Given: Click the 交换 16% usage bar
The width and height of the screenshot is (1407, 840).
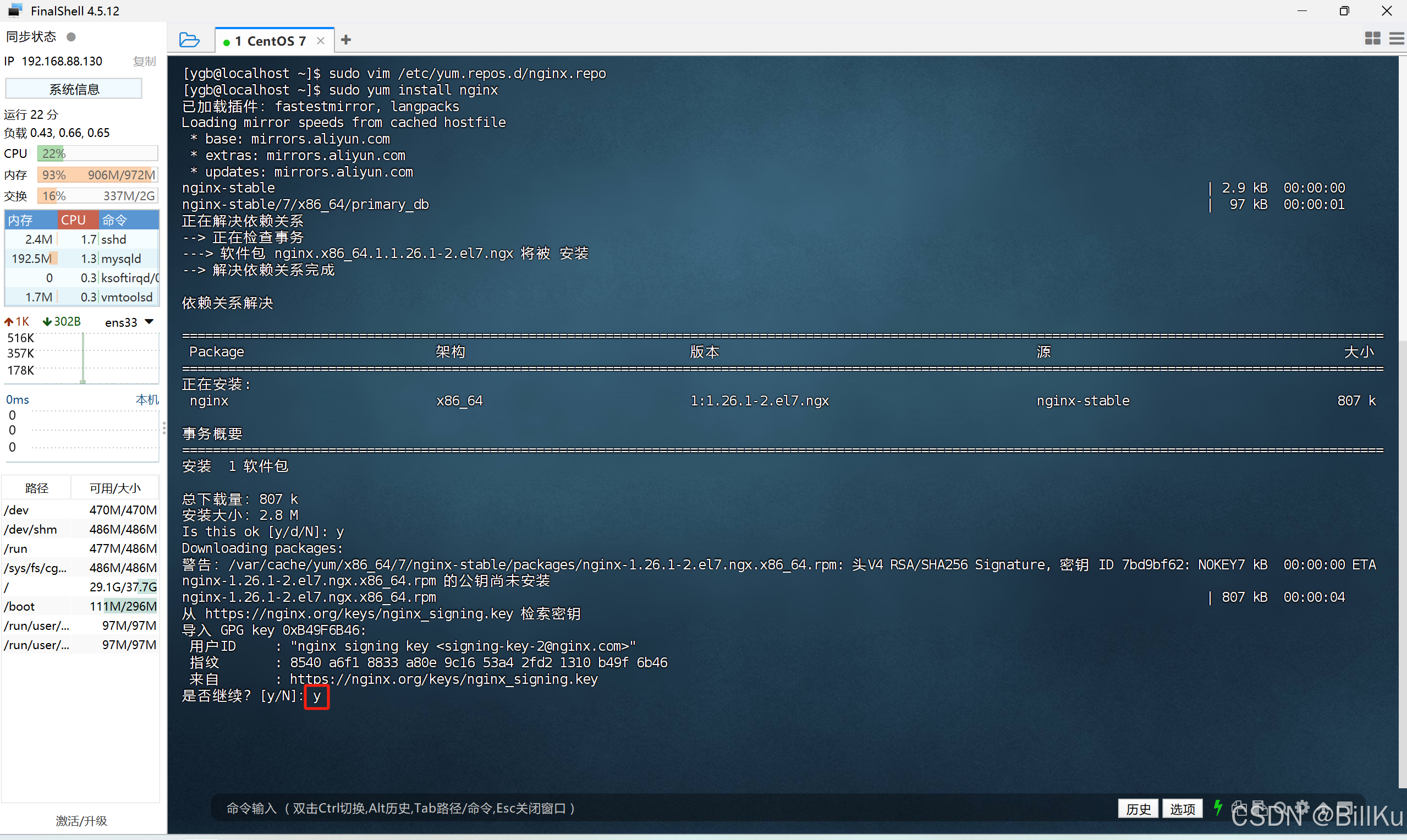Looking at the screenshot, I should tap(97, 196).
